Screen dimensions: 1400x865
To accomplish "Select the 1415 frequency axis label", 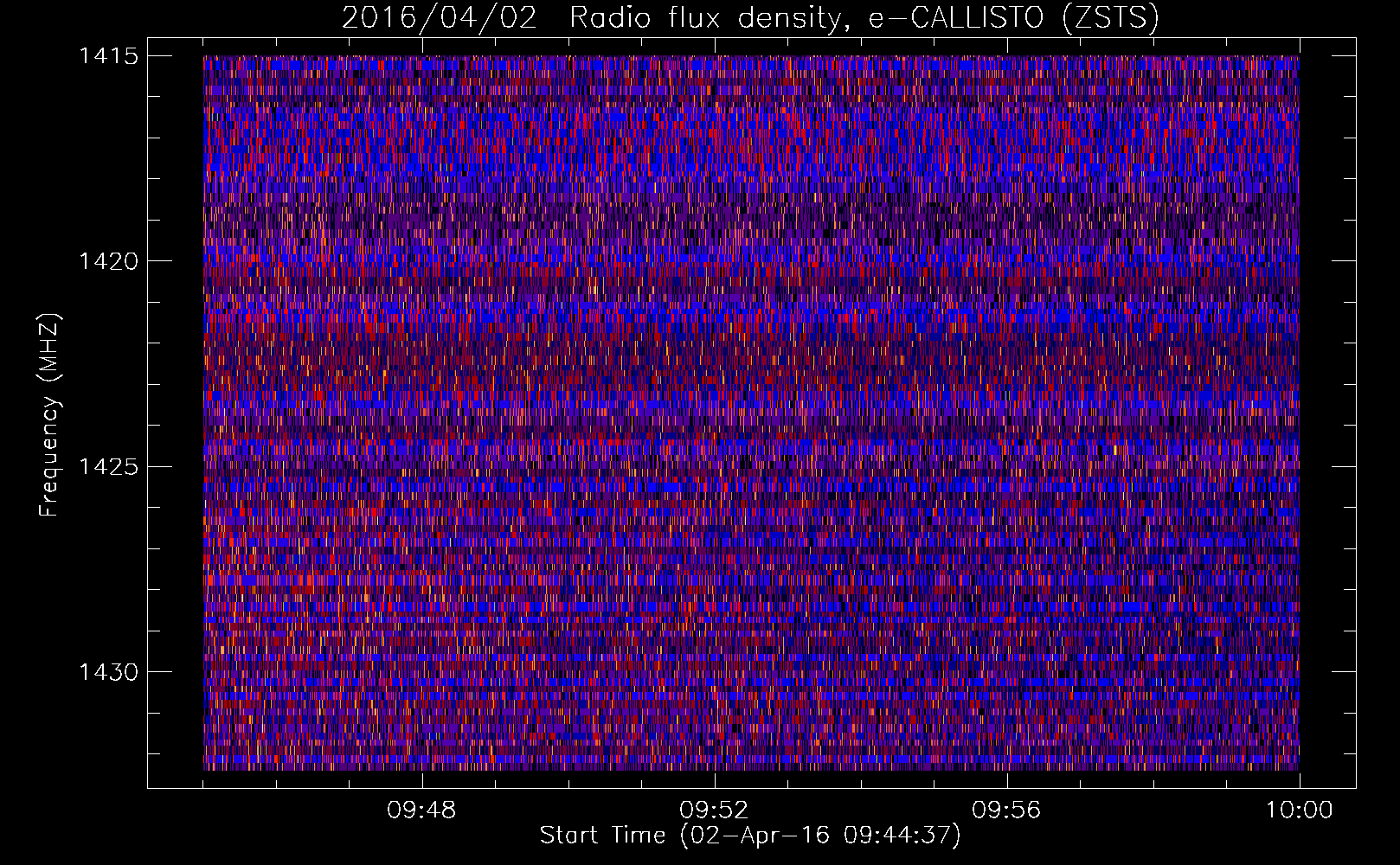I will pos(108,56).
